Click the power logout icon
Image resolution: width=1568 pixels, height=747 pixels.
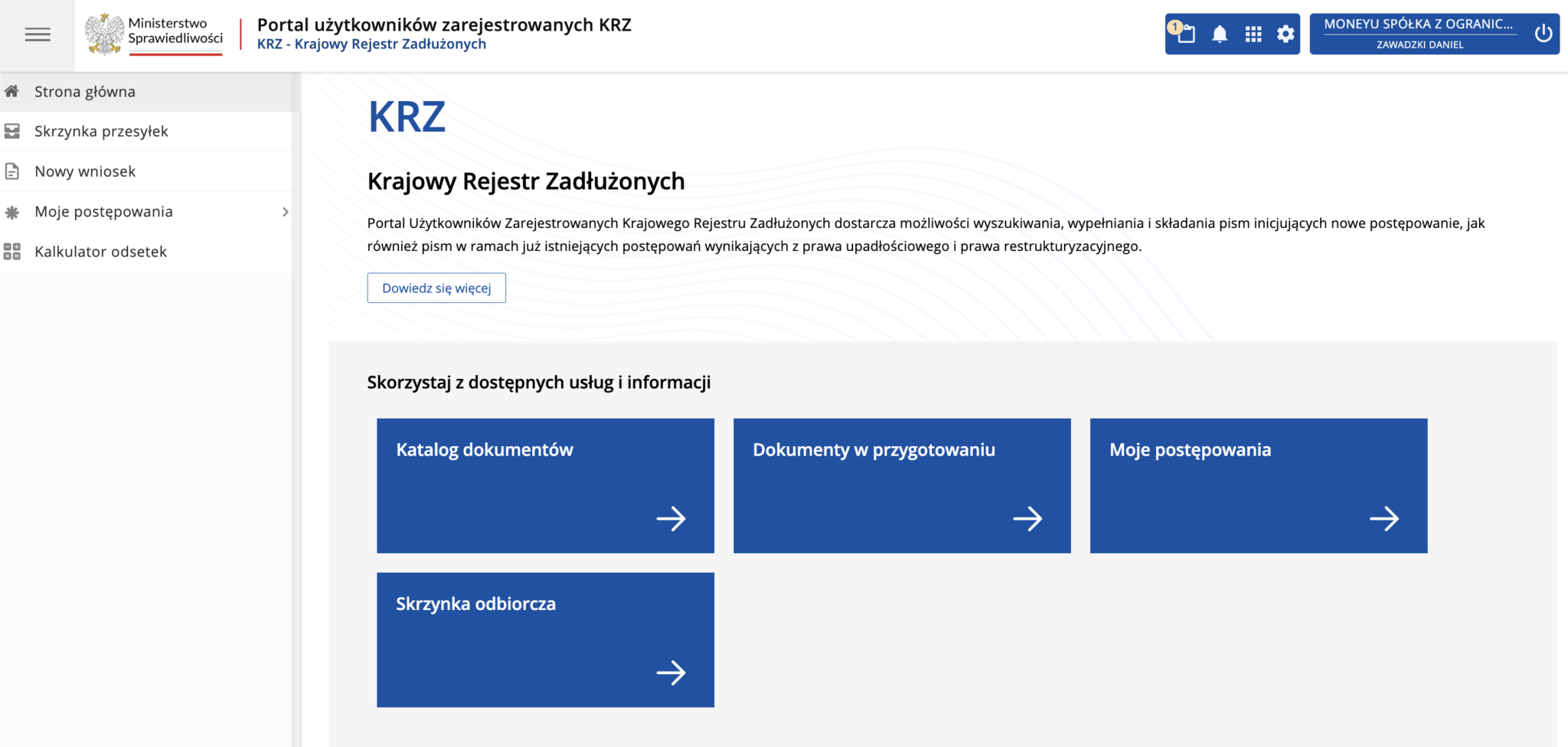(1543, 34)
